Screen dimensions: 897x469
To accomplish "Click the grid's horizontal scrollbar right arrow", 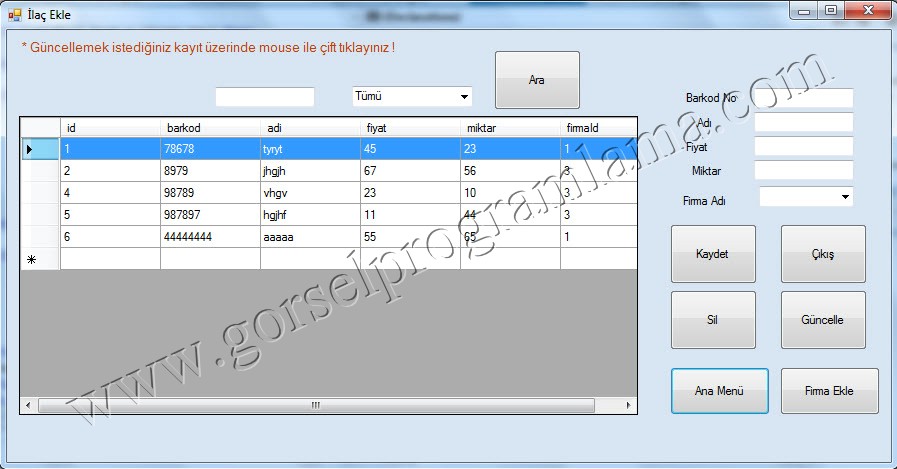I will point(629,406).
